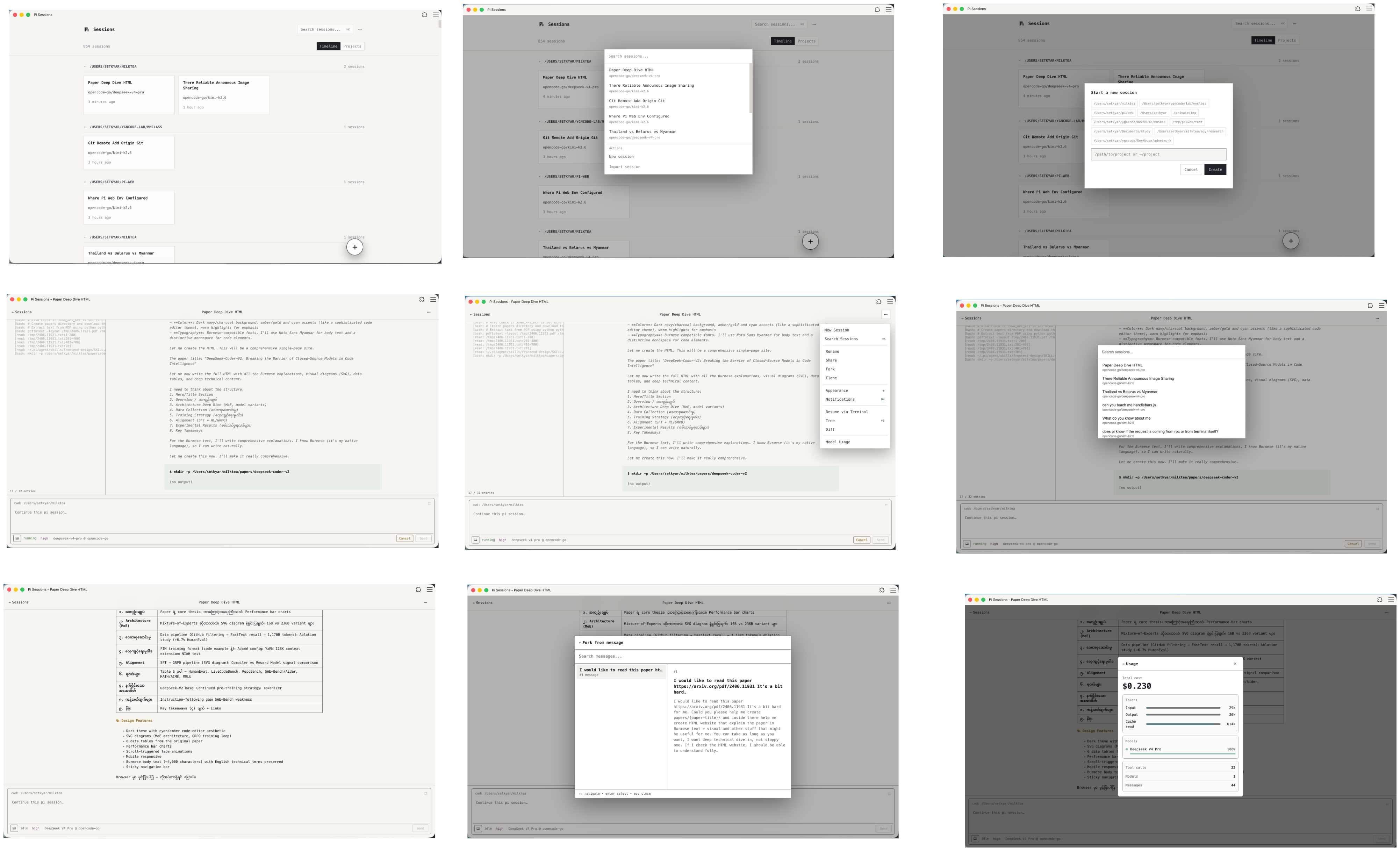Viewport: 1400px width, 851px height.
Task: Click terminal icon beside idle status, overlay-free idle window
Action: click(x=14, y=828)
